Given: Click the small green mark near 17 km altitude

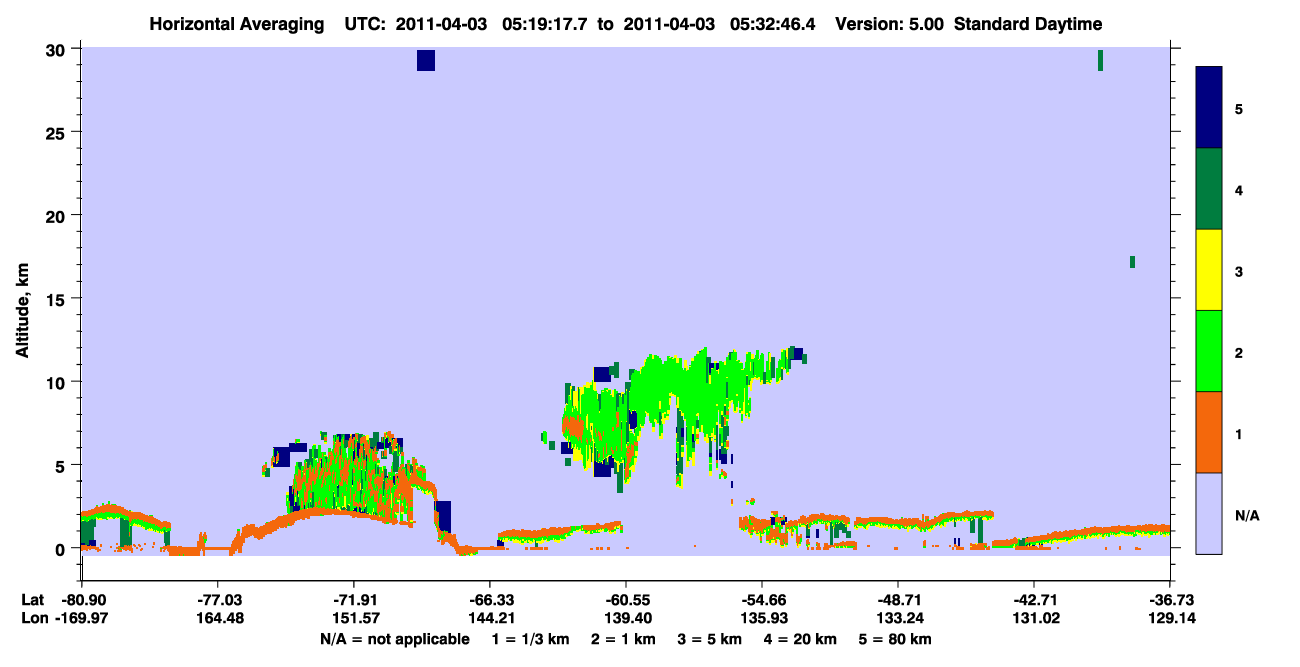Looking at the screenshot, I should coord(1132,262).
